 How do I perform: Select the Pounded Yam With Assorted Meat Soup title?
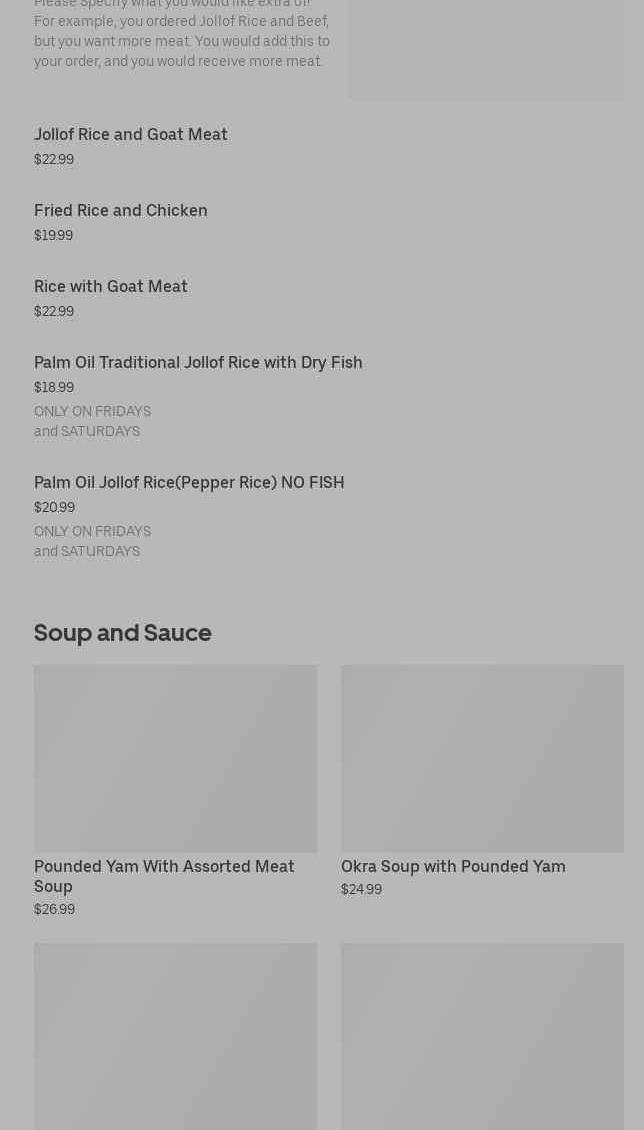pyautogui.click(x=164, y=876)
